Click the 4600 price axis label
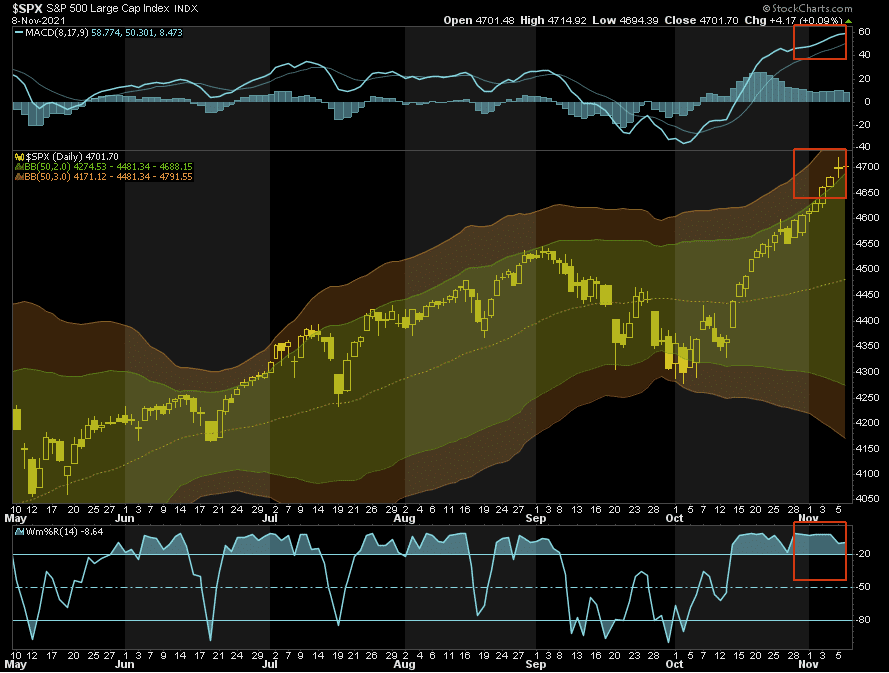 tap(868, 218)
